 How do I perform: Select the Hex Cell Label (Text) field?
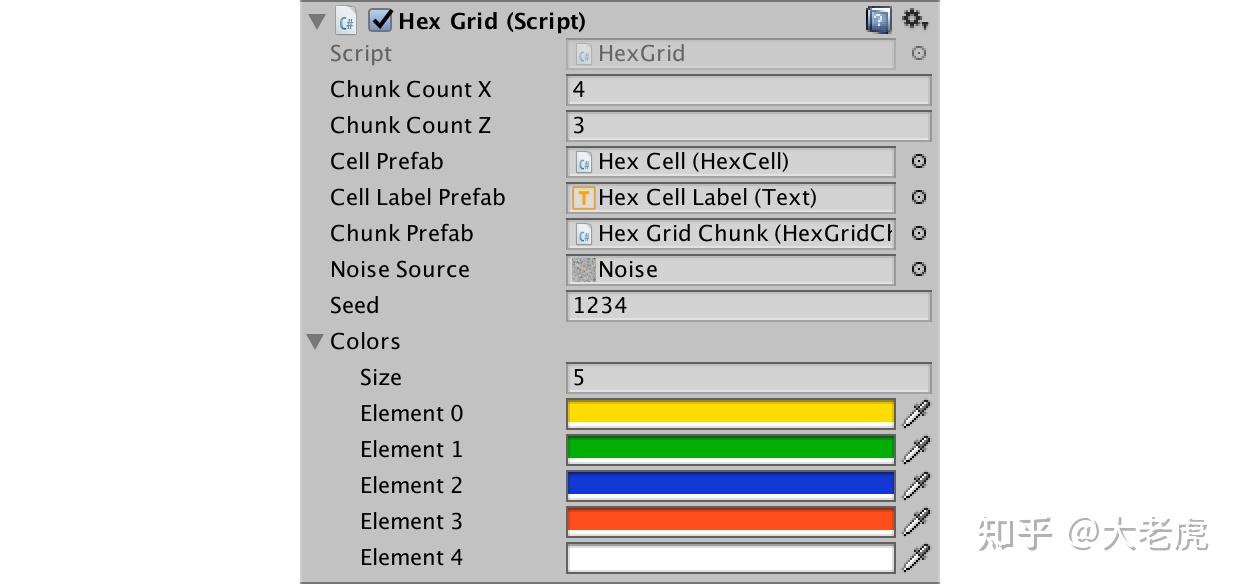tap(730, 198)
